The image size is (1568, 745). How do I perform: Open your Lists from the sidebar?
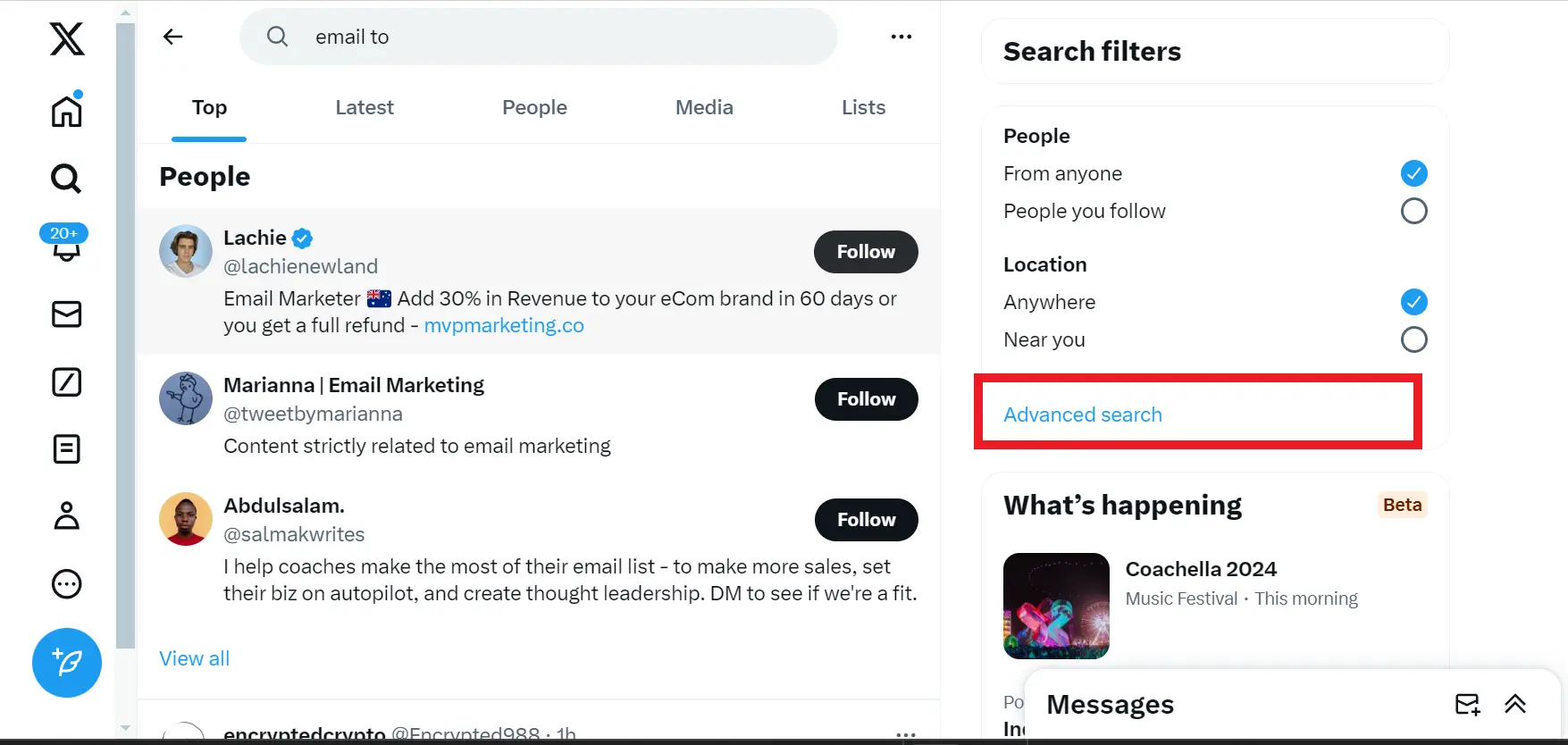click(65, 449)
